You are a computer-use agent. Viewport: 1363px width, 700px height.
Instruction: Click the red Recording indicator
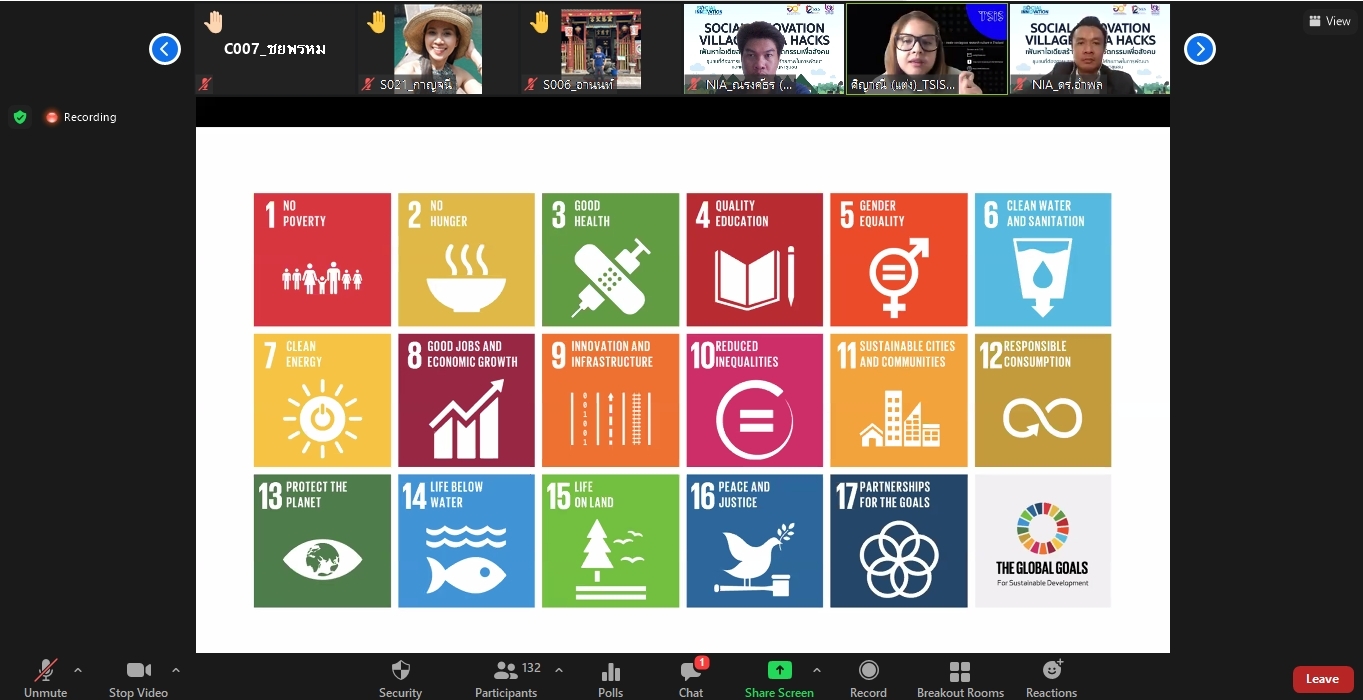(80, 117)
